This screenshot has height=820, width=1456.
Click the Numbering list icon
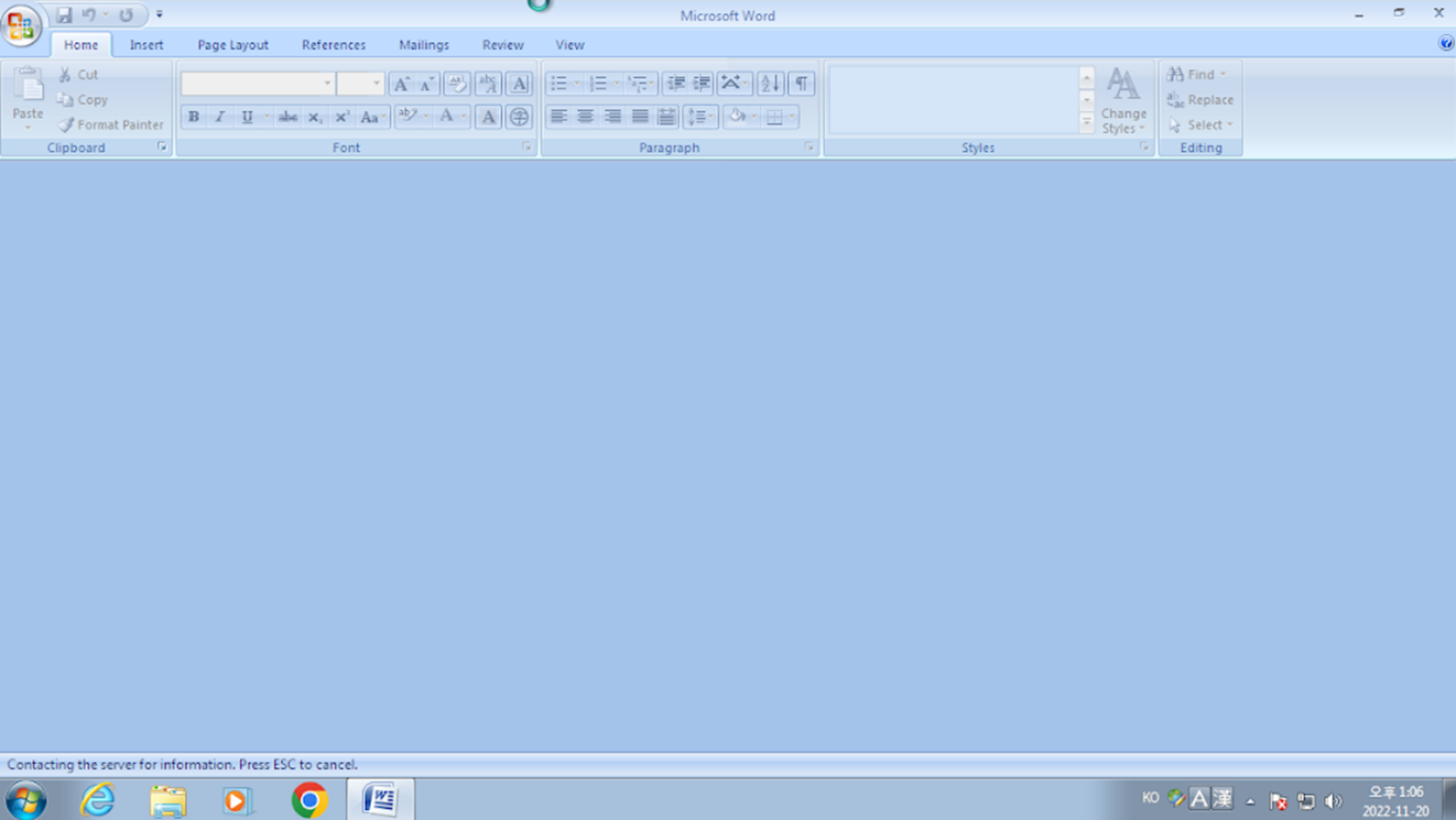[x=598, y=83]
